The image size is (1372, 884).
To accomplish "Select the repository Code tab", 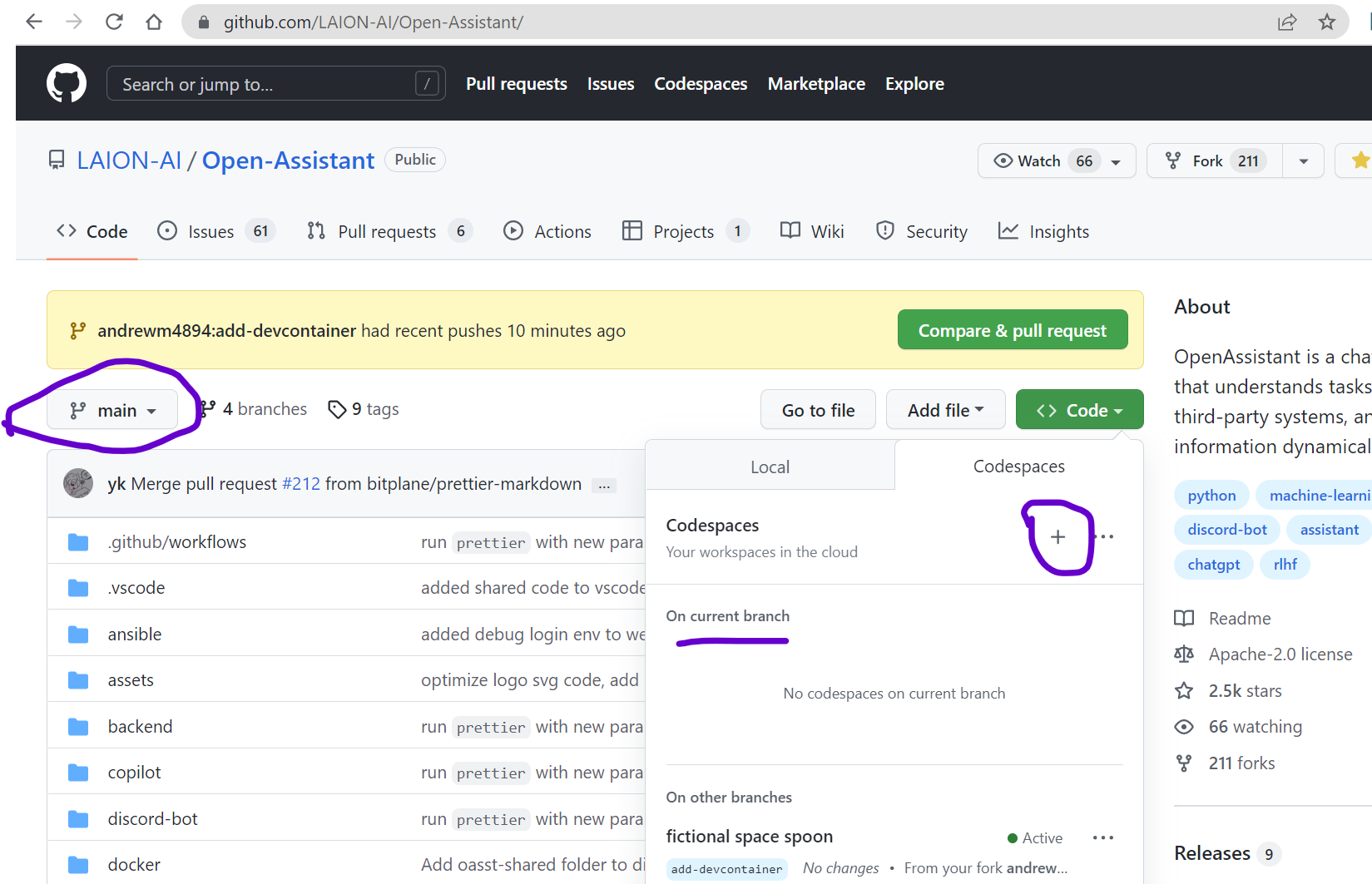I will [x=92, y=231].
